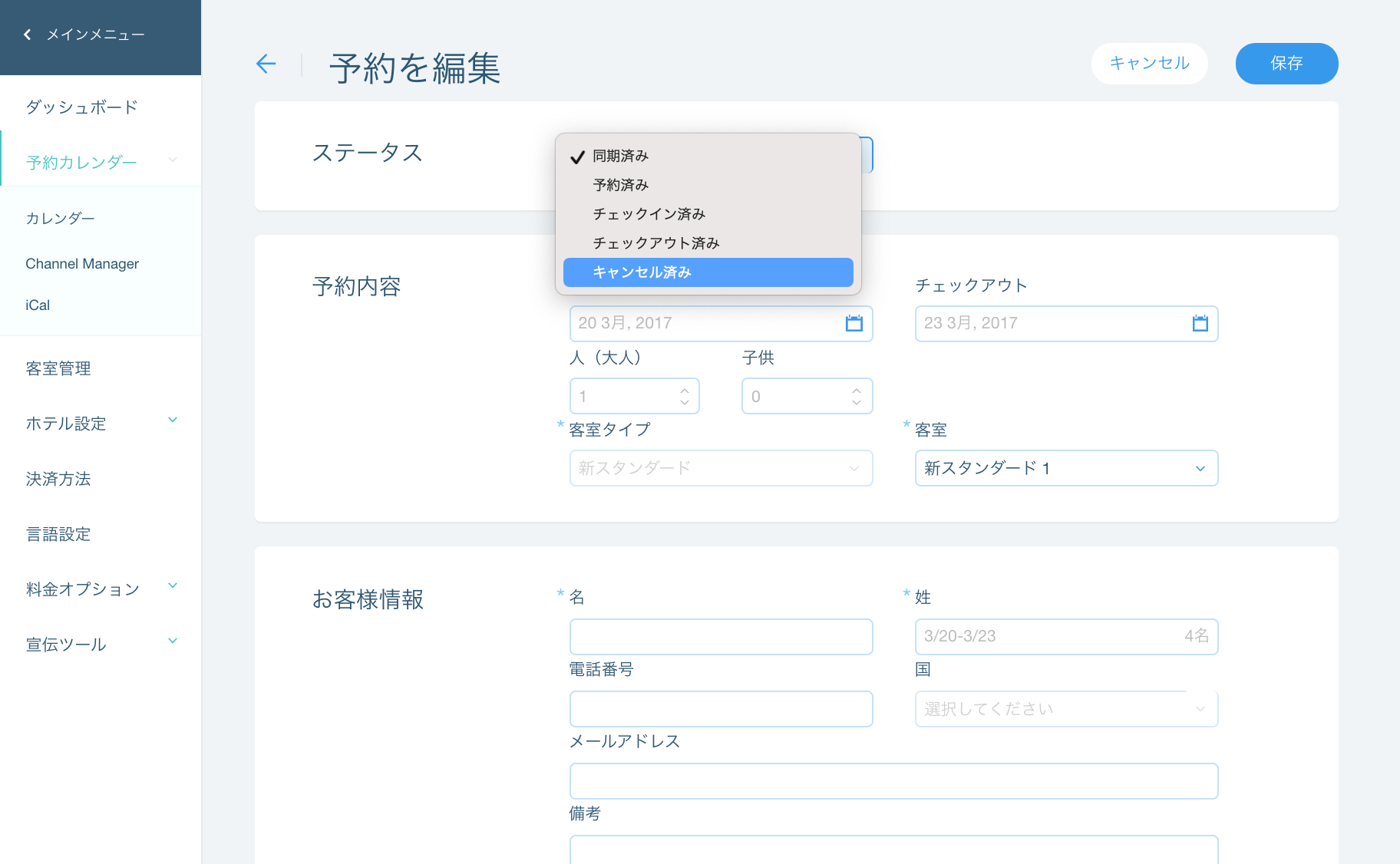Open the 客室 dropdown showing 新スタンダード 1
Screen dimensions: 1400x864
1066,468
